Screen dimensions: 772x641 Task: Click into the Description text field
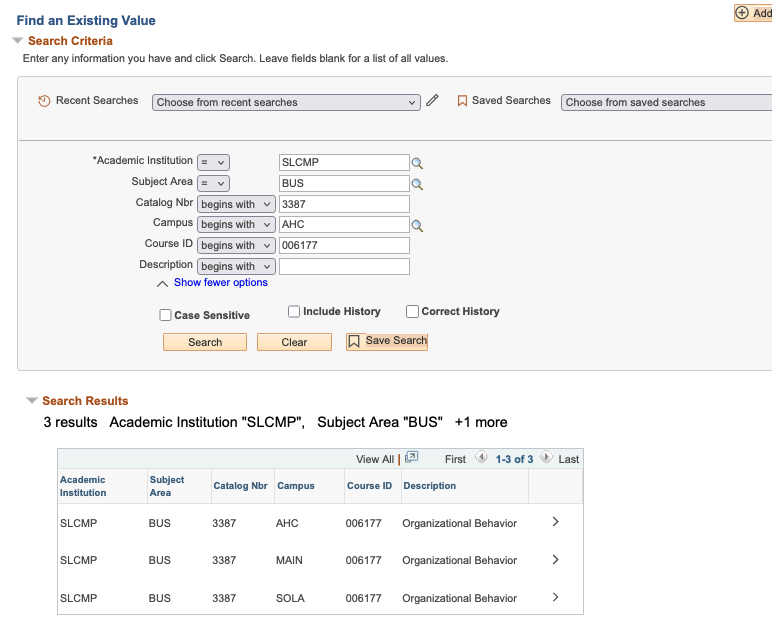(344, 267)
